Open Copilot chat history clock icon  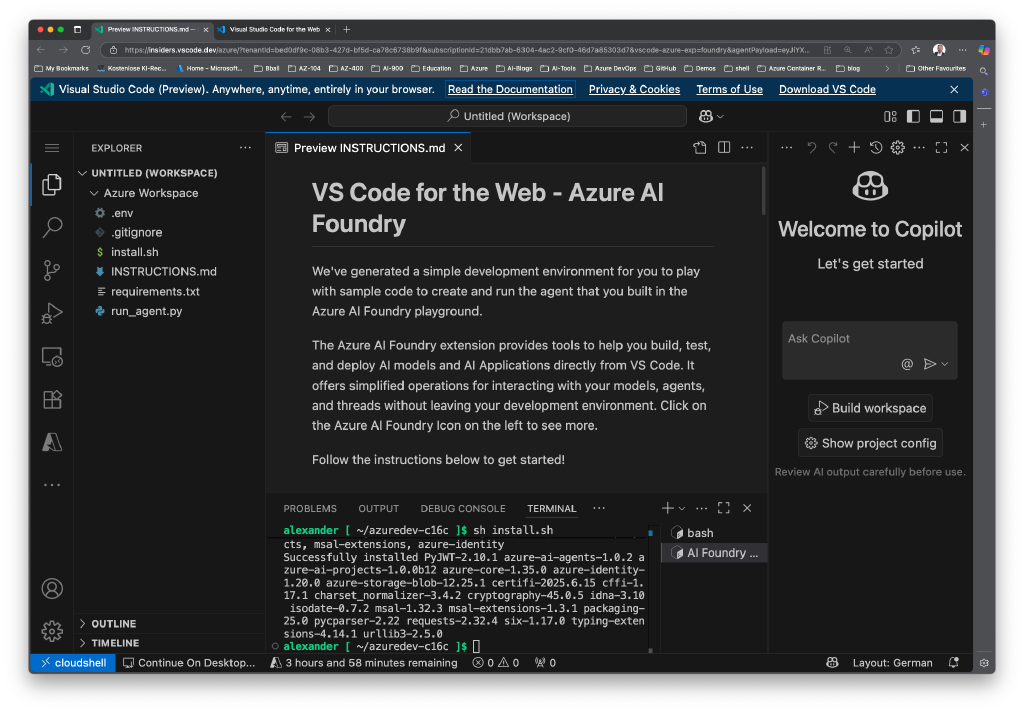pyautogui.click(x=876, y=147)
